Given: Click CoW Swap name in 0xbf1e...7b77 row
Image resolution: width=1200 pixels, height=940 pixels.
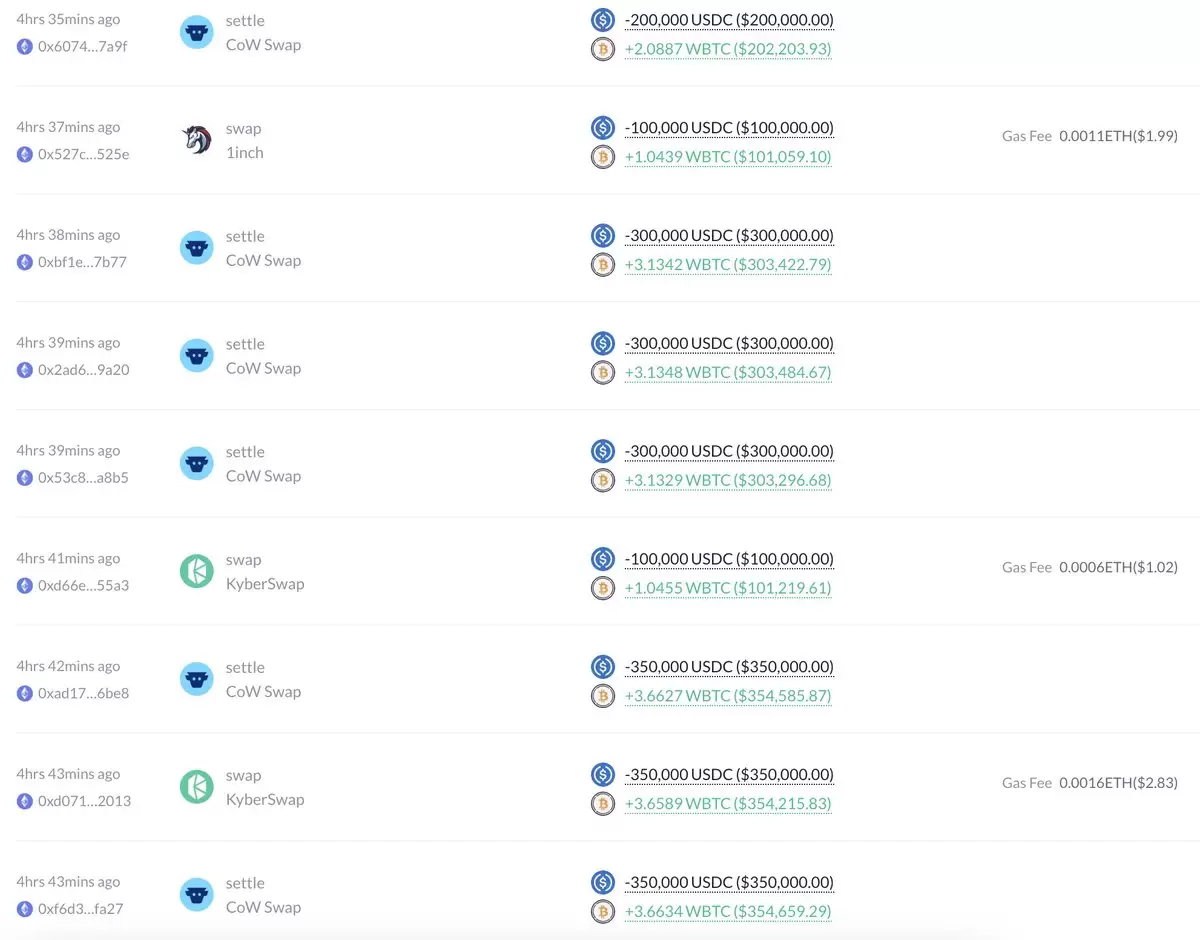Looking at the screenshot, I should [x=263, y=261].
